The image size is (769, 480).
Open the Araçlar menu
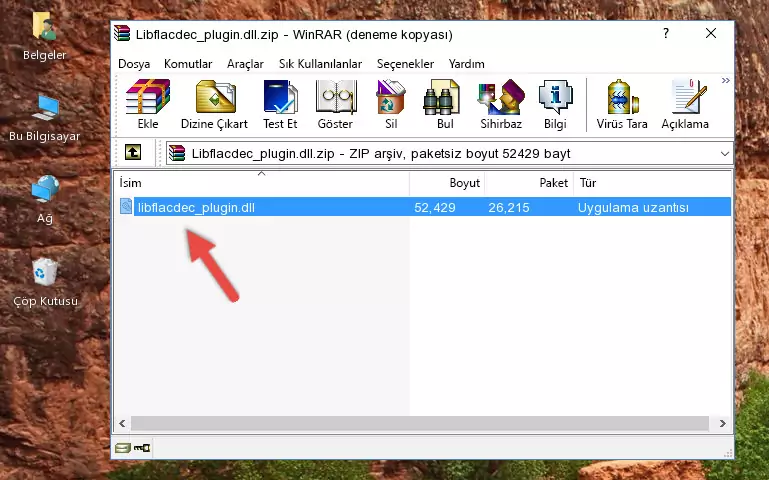coord(245,64)
